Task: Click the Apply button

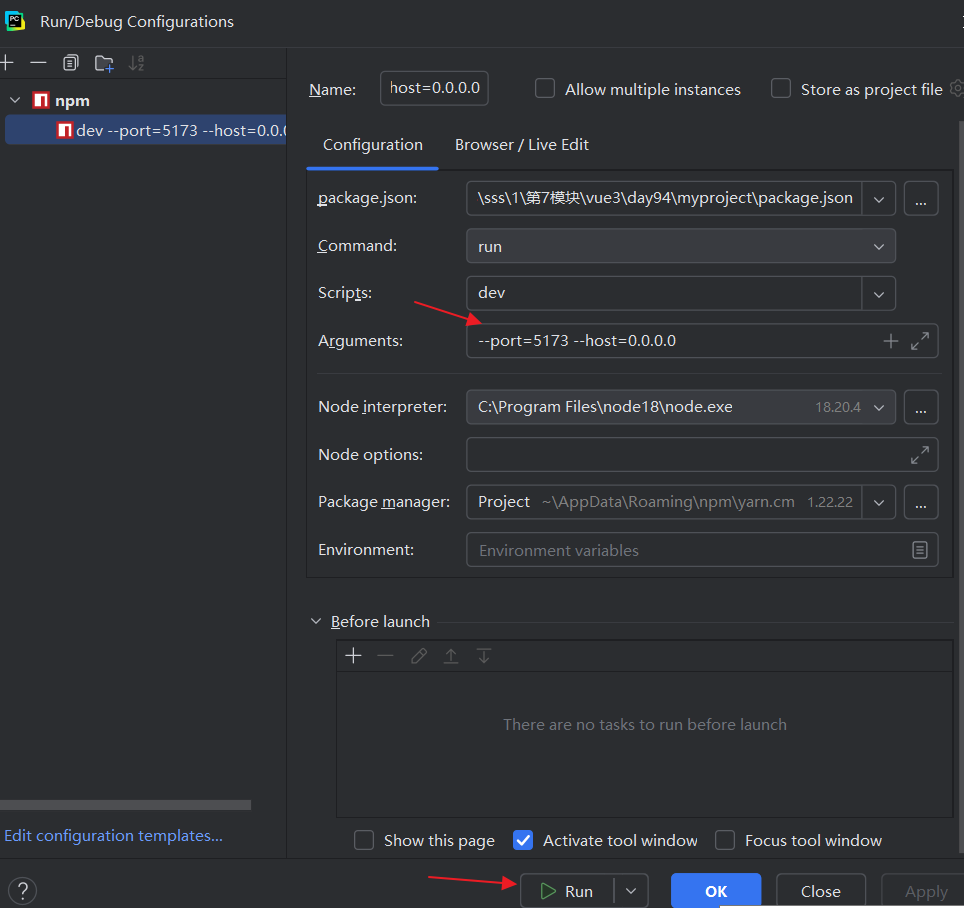Action: (x=925, y=891)
